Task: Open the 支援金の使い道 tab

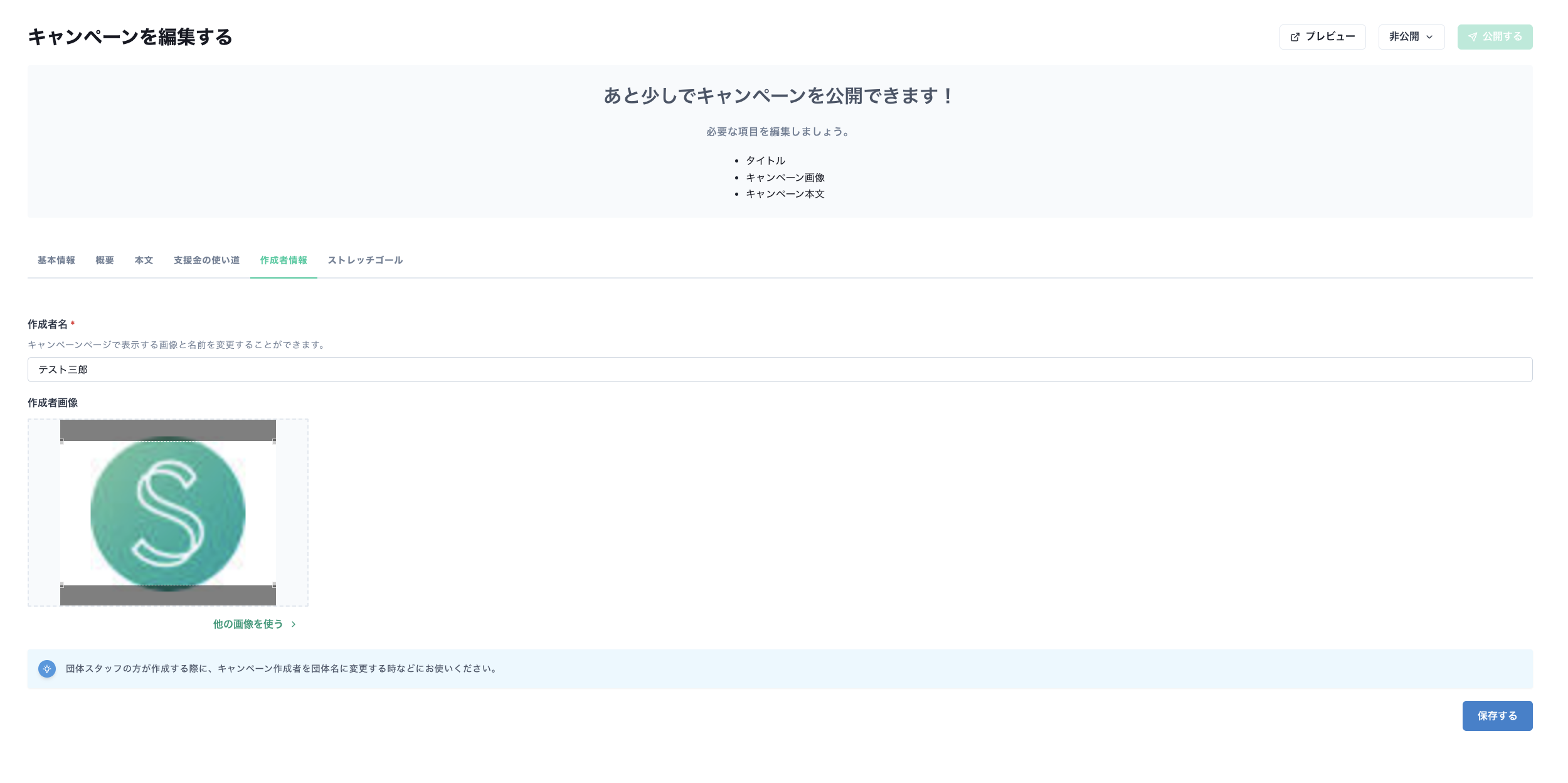Action: [x=207, y=260]
